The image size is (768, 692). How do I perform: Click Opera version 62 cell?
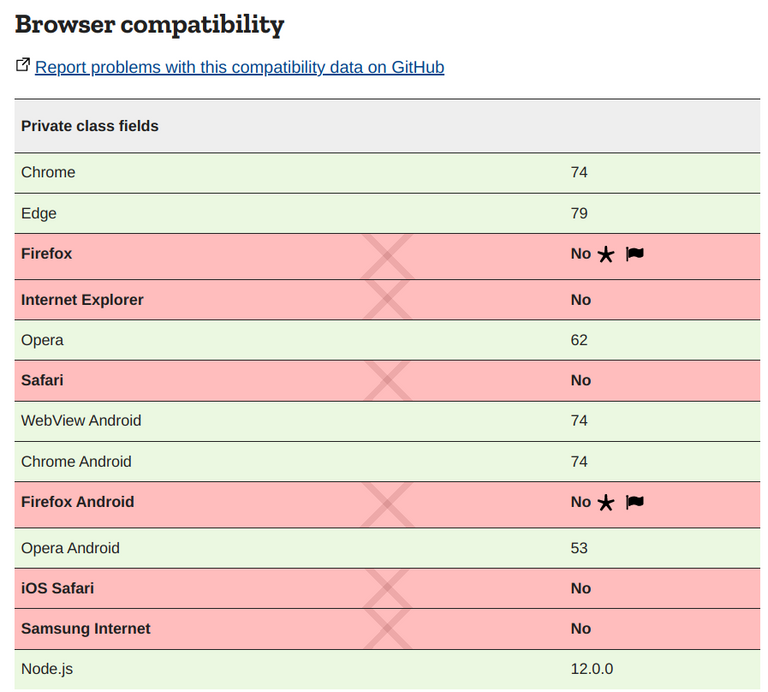click(579, 340)
